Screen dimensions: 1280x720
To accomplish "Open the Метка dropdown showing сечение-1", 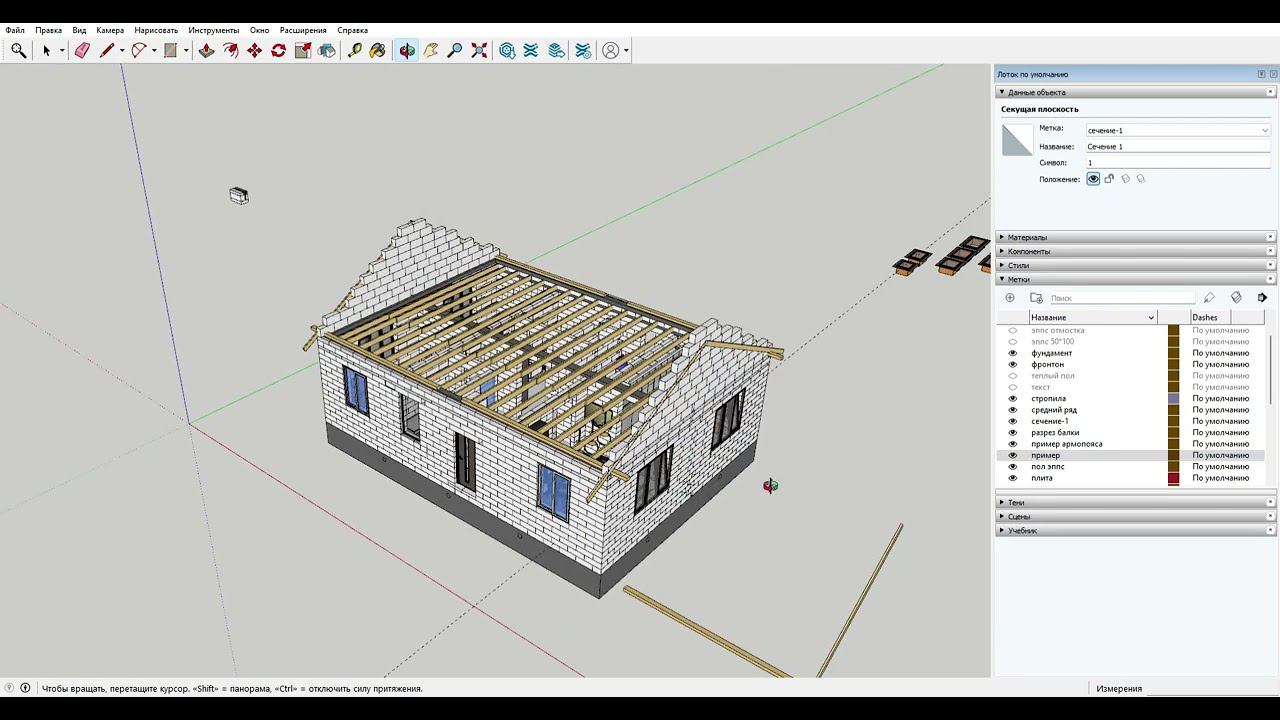I will (1177, 130).
